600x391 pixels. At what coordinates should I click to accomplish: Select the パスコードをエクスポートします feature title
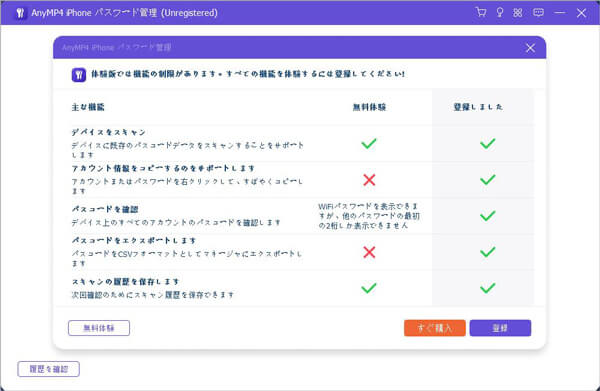(134, 241)
